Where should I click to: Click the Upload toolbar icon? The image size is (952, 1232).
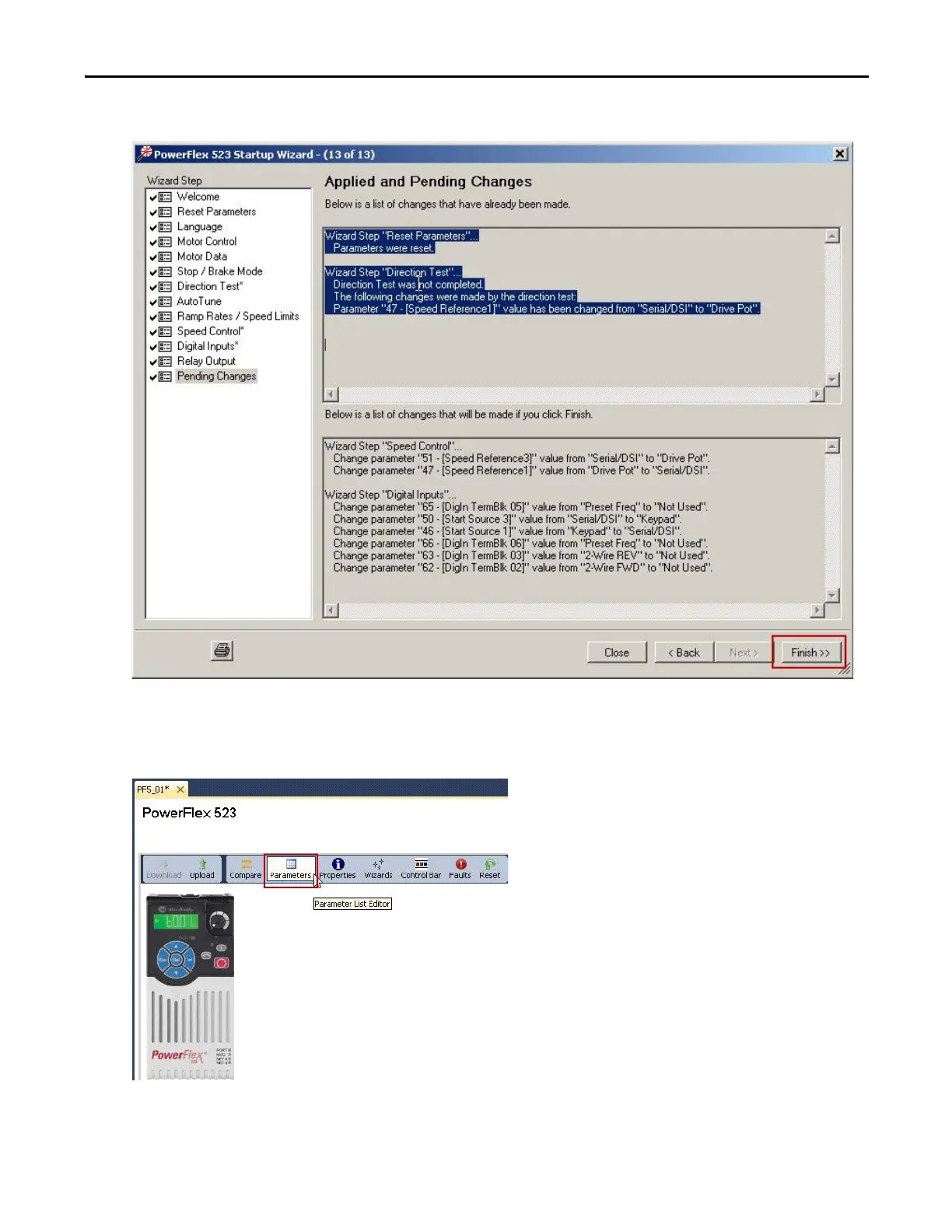tap(202, 869)
